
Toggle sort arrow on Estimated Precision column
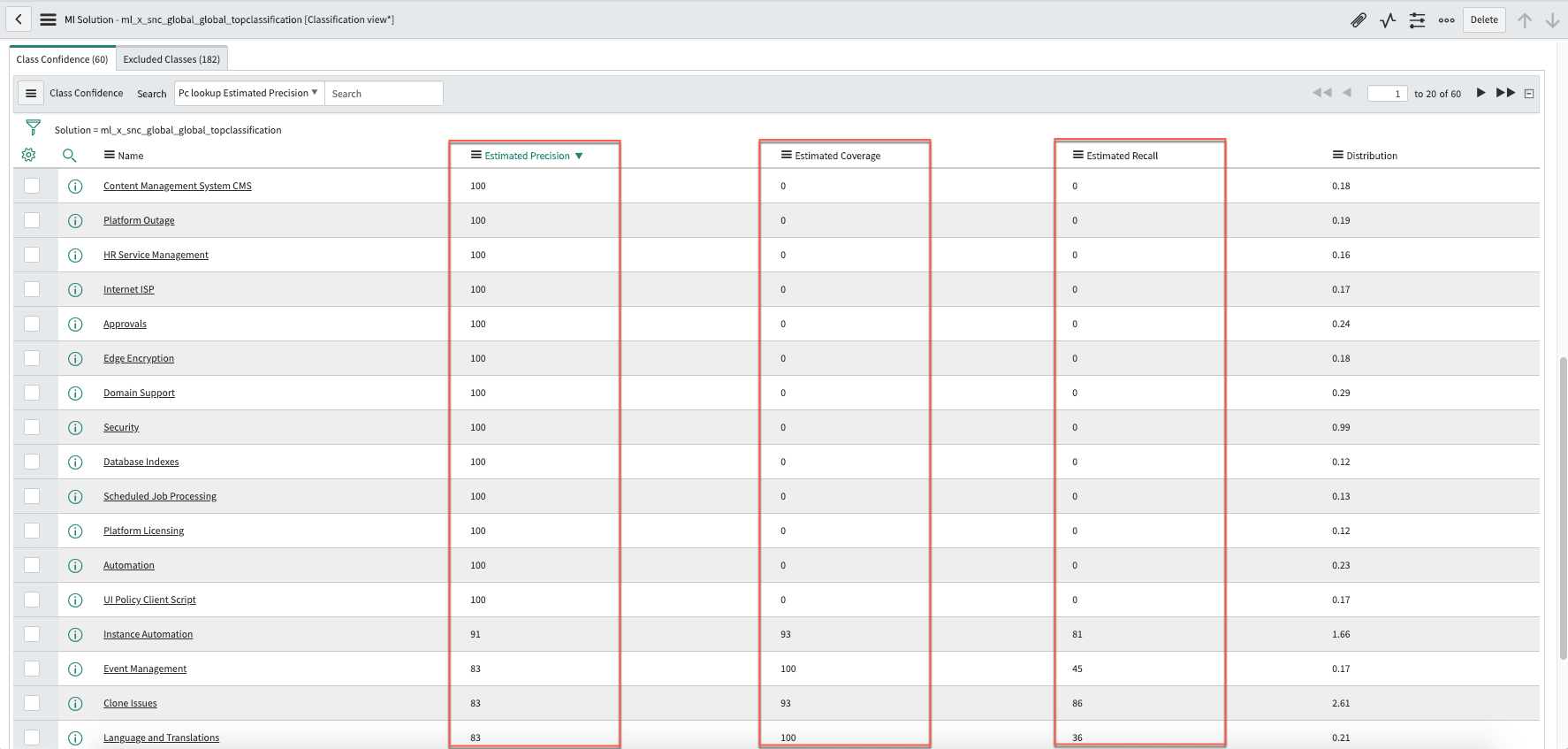point(579,156)
